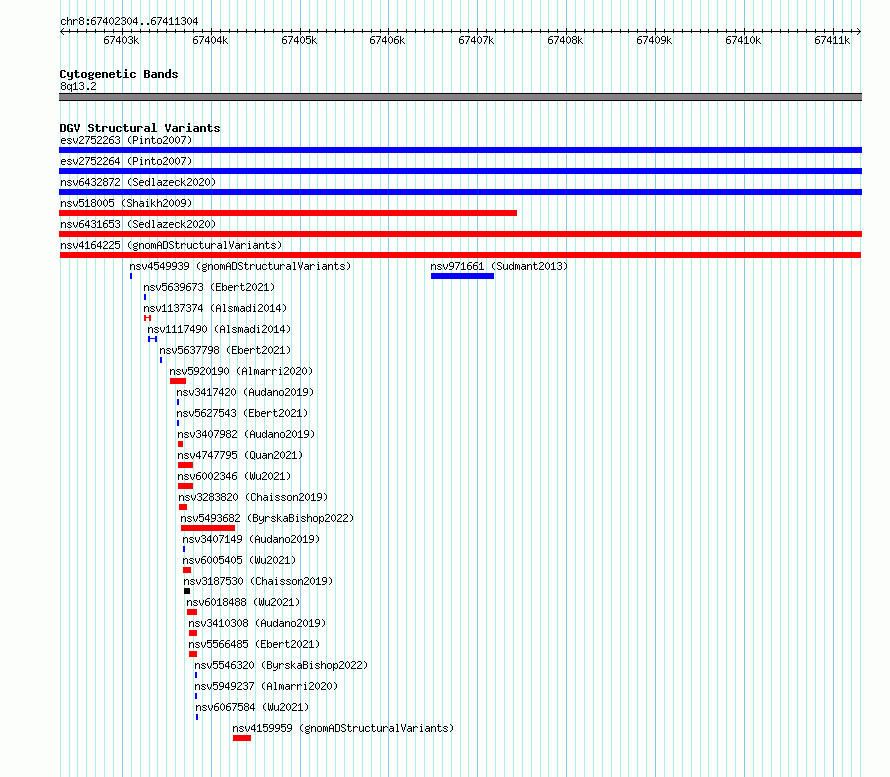Select nsv3283820 (Chaisson2019) label
The height and width of the screenshot is (777, 890).
253,497
